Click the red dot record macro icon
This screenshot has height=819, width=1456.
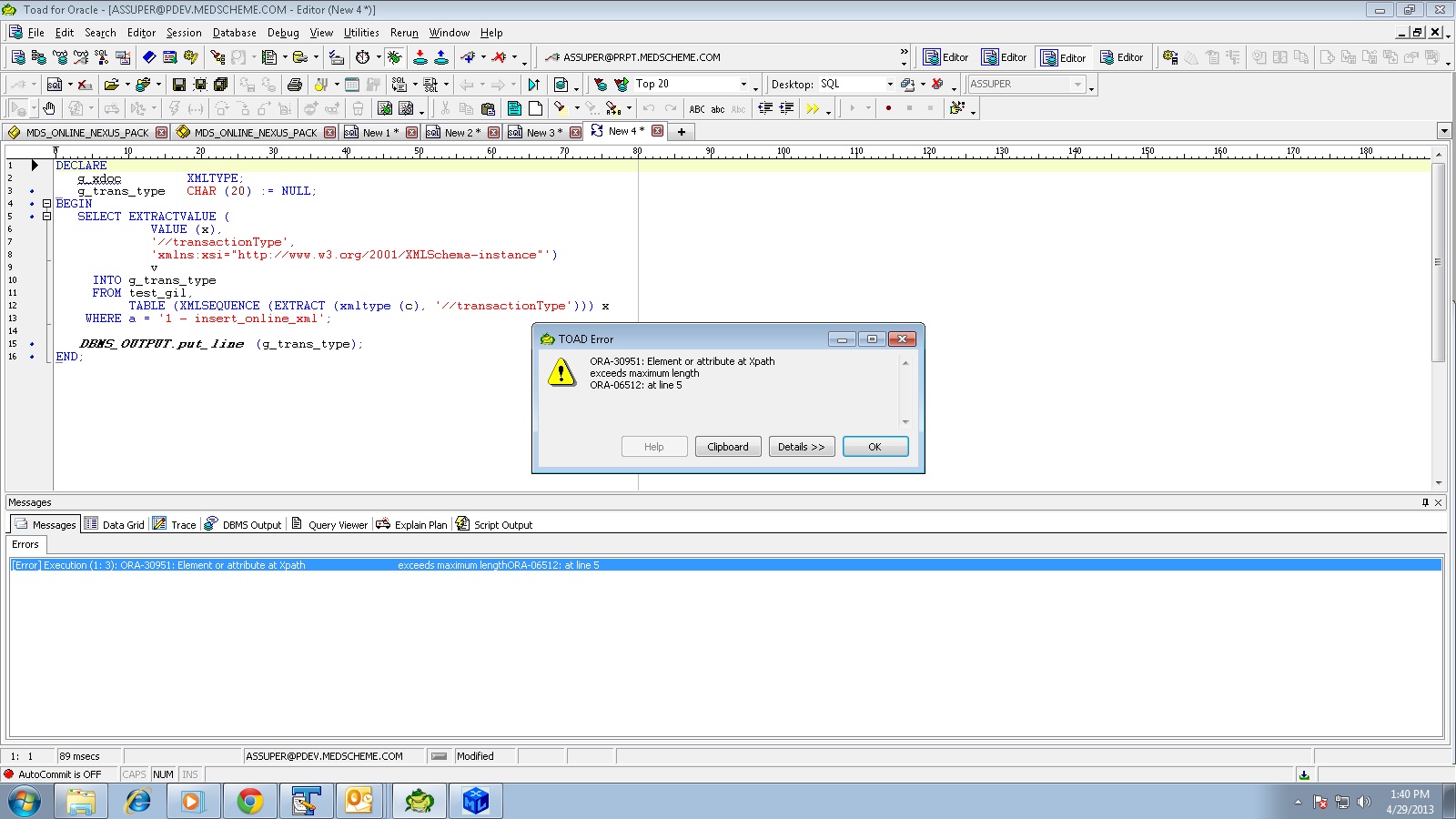point(888,108)
